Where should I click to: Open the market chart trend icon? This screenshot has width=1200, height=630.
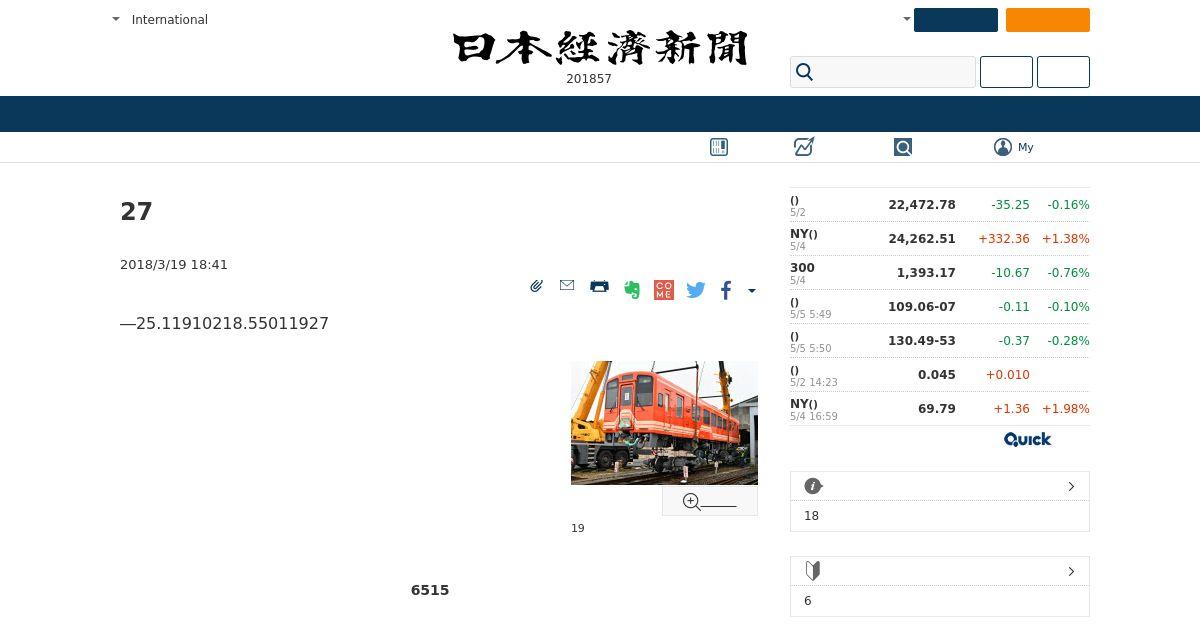[804, 147]
